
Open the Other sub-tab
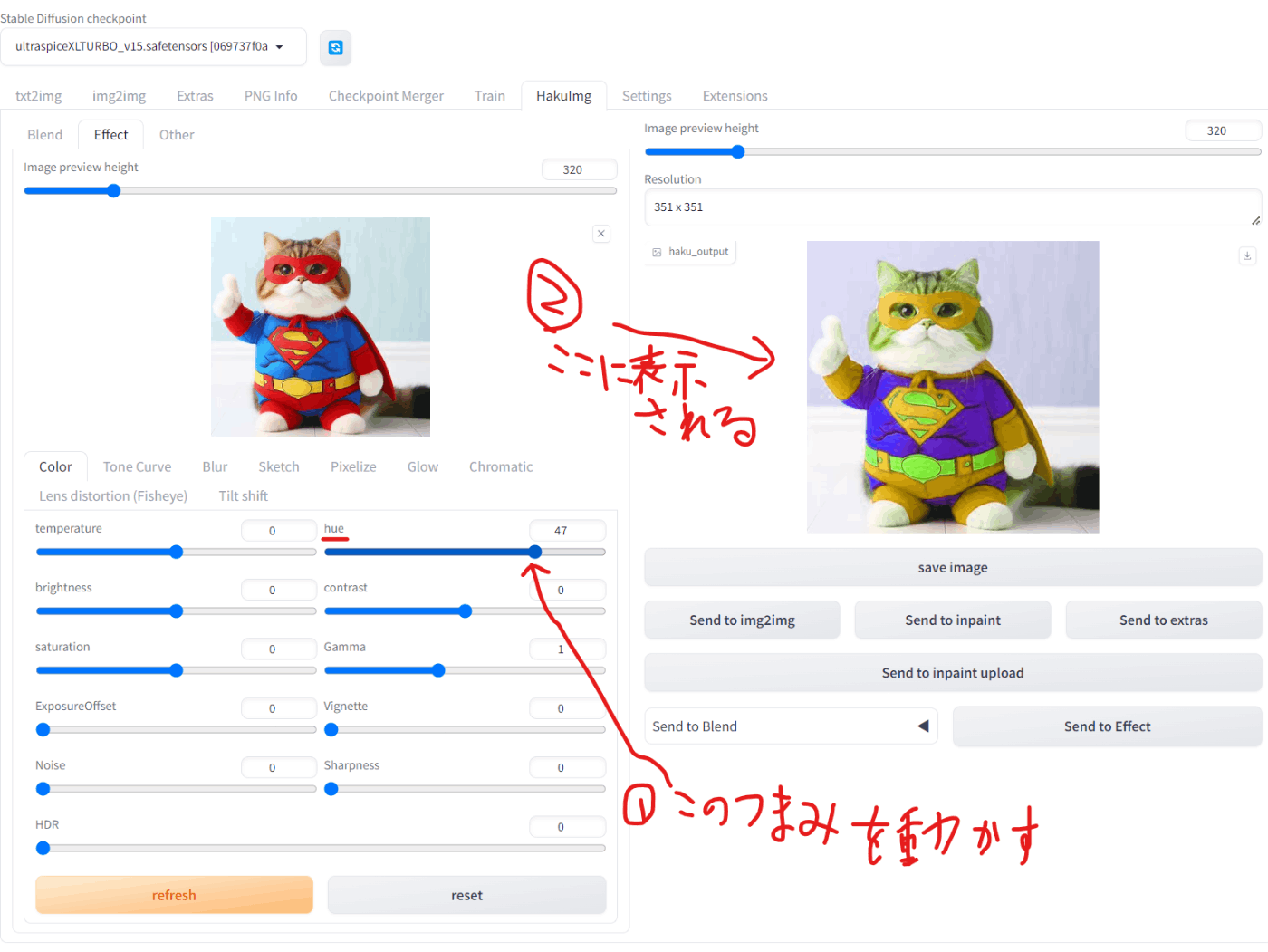coord(177,135)
